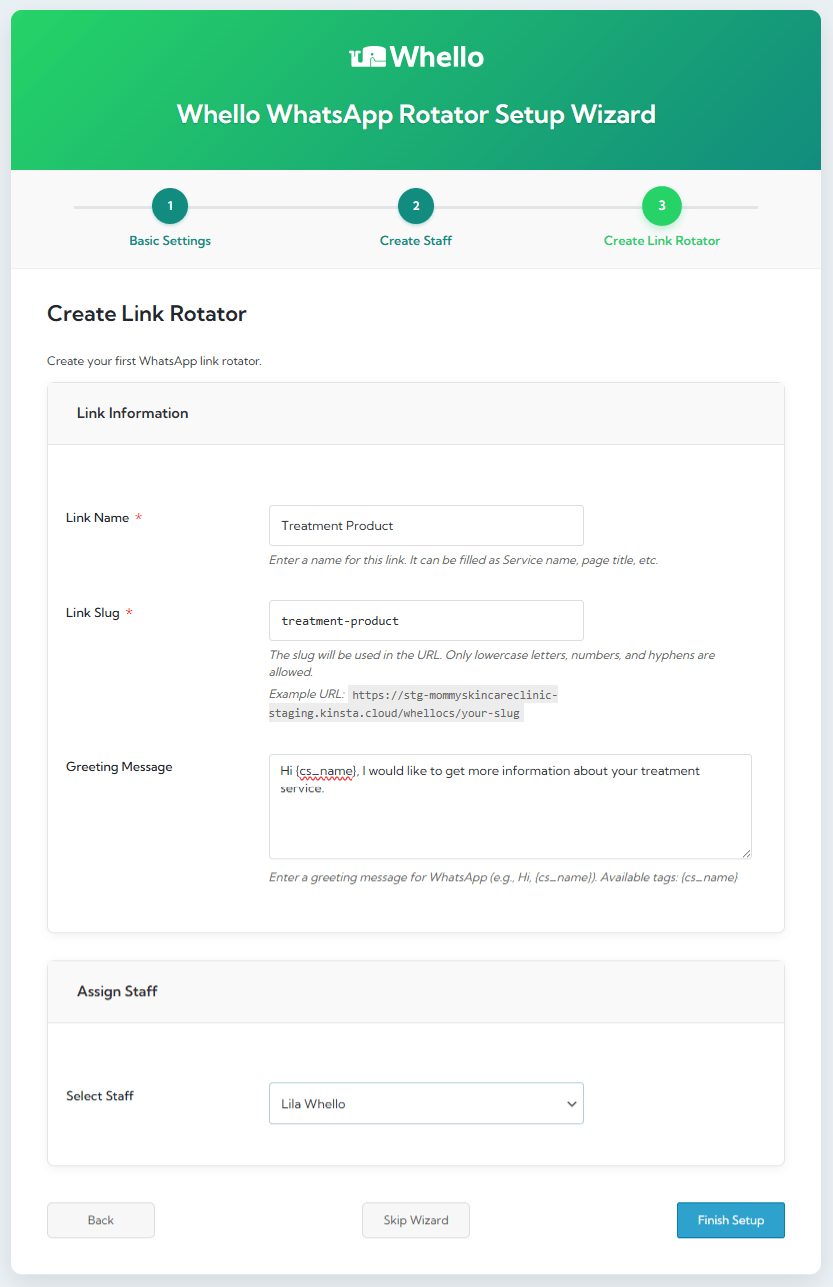Click into the Link Name input field

[426, 525]
